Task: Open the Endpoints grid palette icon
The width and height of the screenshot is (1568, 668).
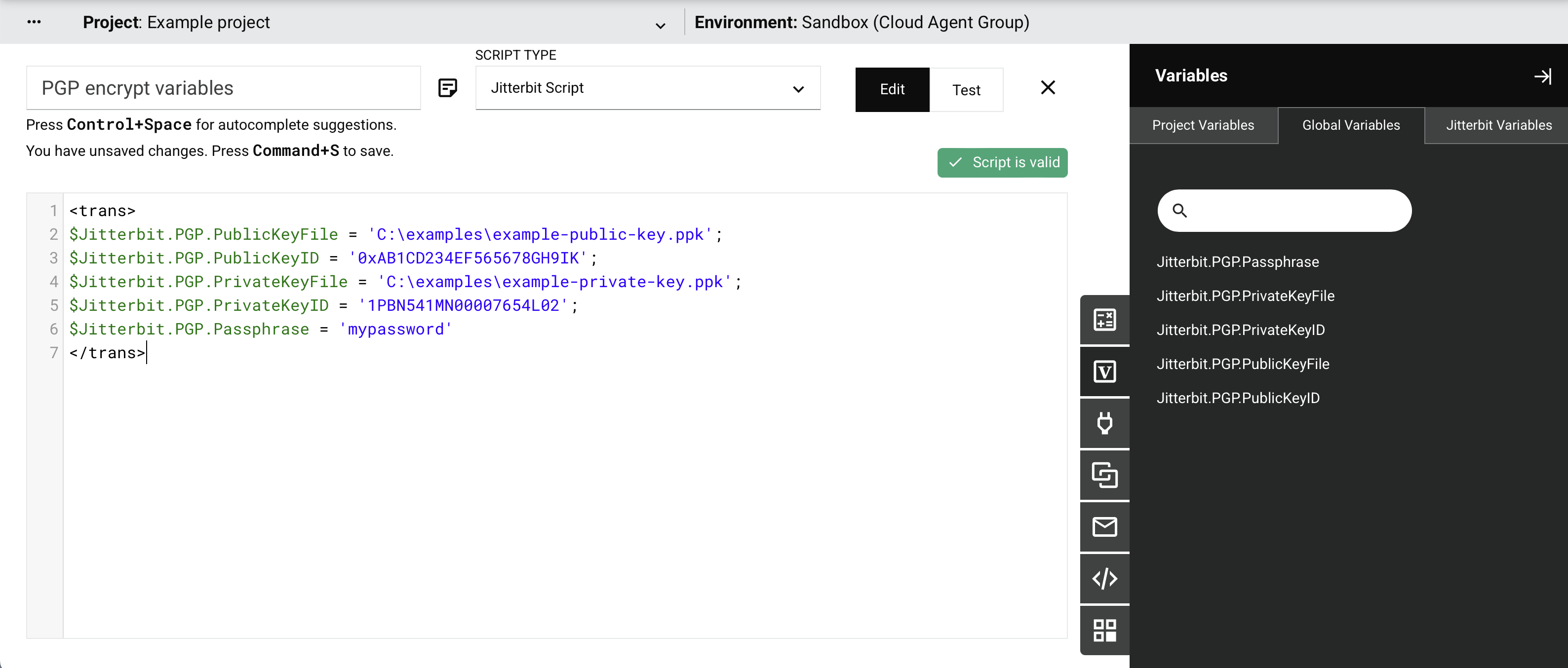Action: point(1104,631)
